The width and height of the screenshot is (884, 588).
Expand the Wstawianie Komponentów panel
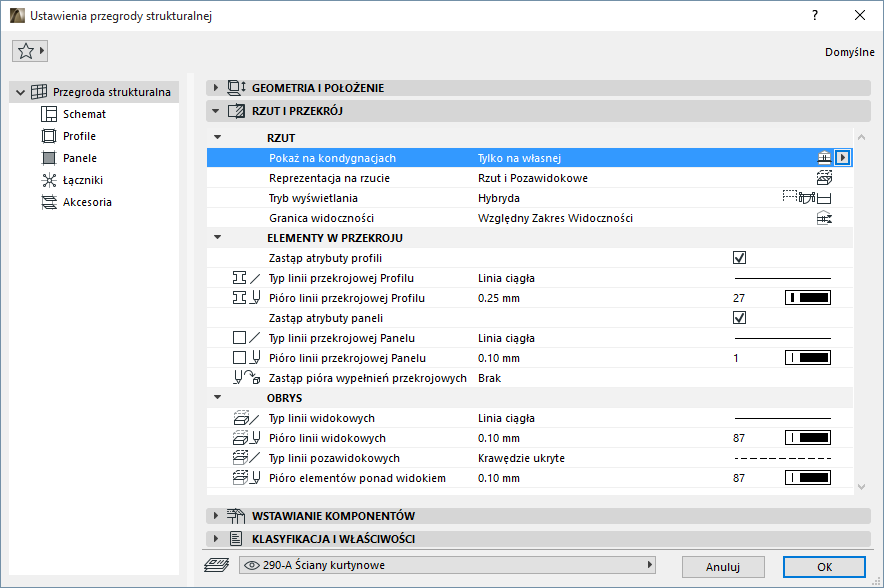215,516
